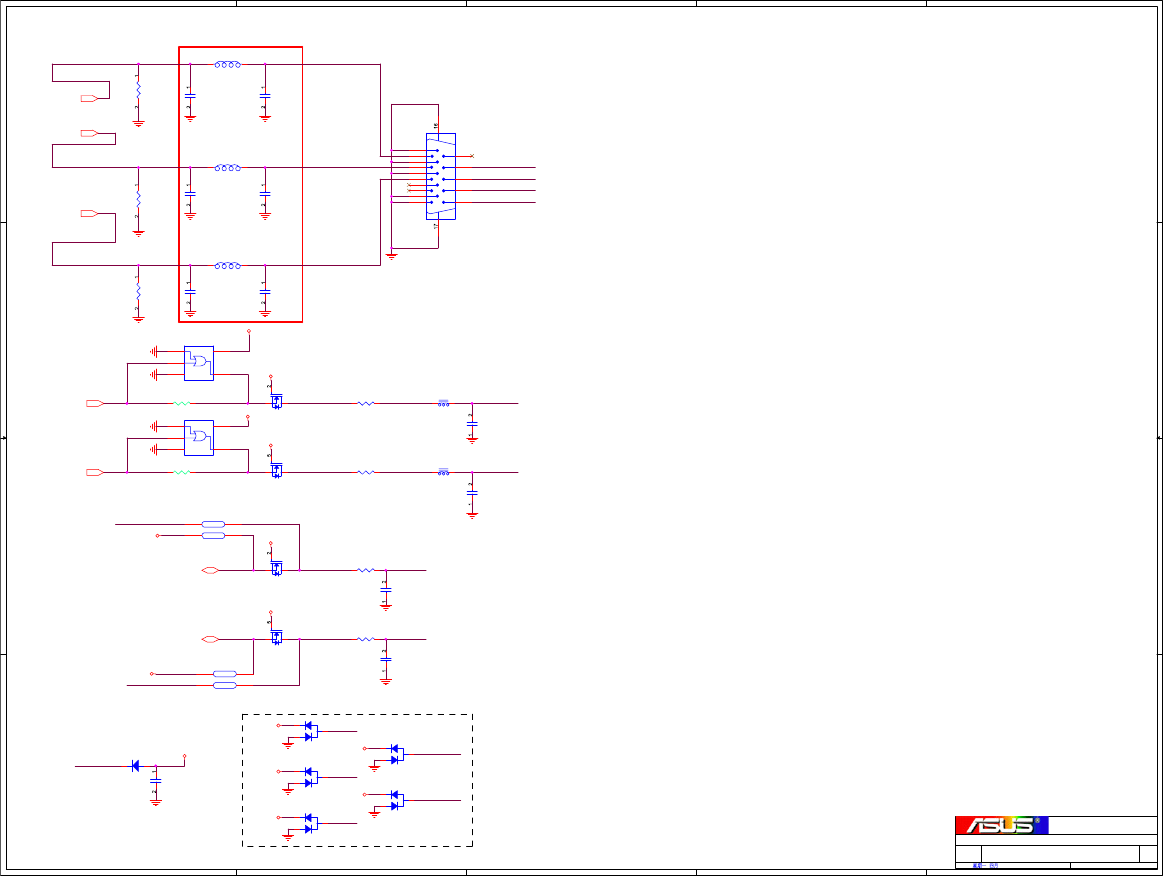Click the top-left dual diode in dashed box
This screenshot has height=876, width=1163.
311,731
